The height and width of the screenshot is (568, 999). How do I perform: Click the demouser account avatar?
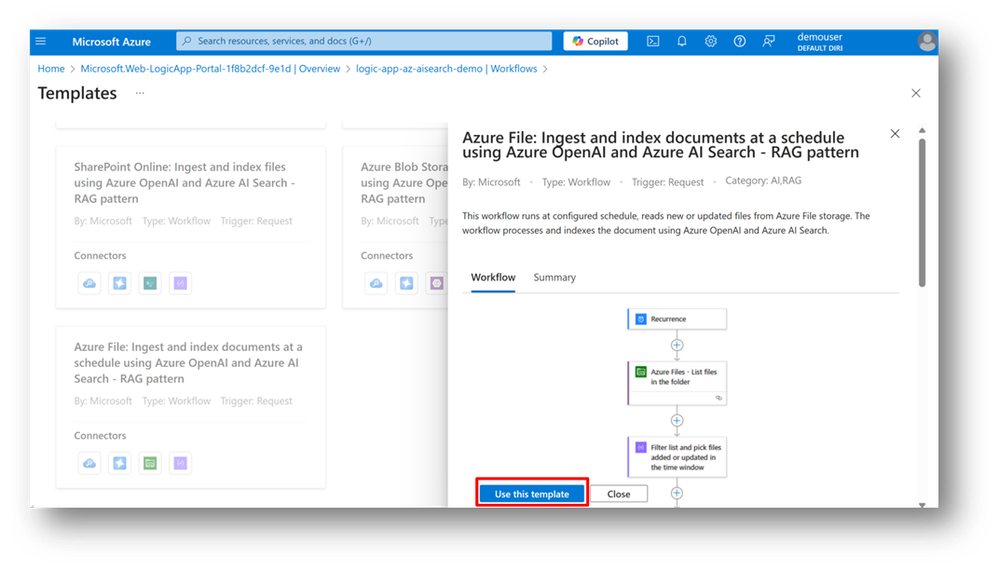click(x=927, y=41)
